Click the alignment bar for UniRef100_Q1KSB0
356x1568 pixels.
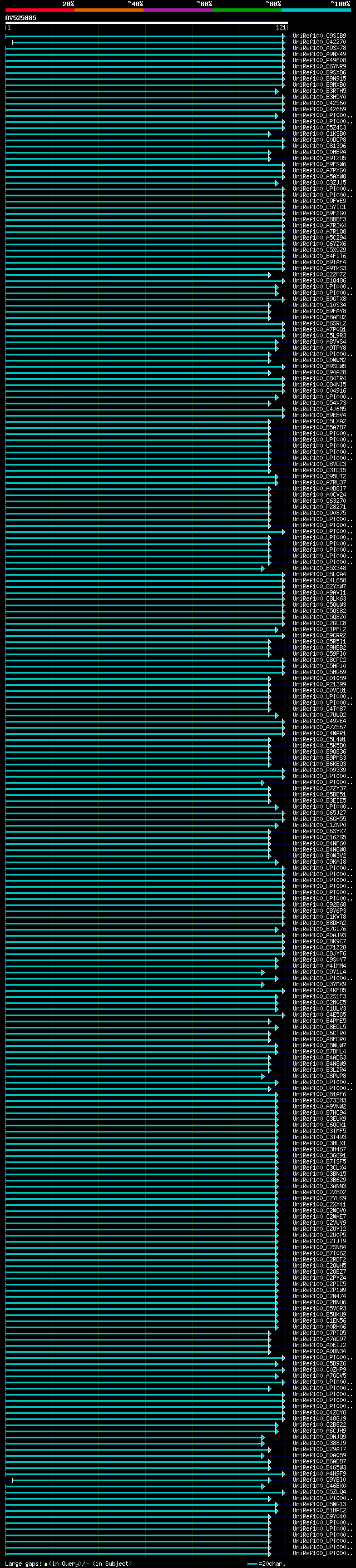(x=138, y=134)
